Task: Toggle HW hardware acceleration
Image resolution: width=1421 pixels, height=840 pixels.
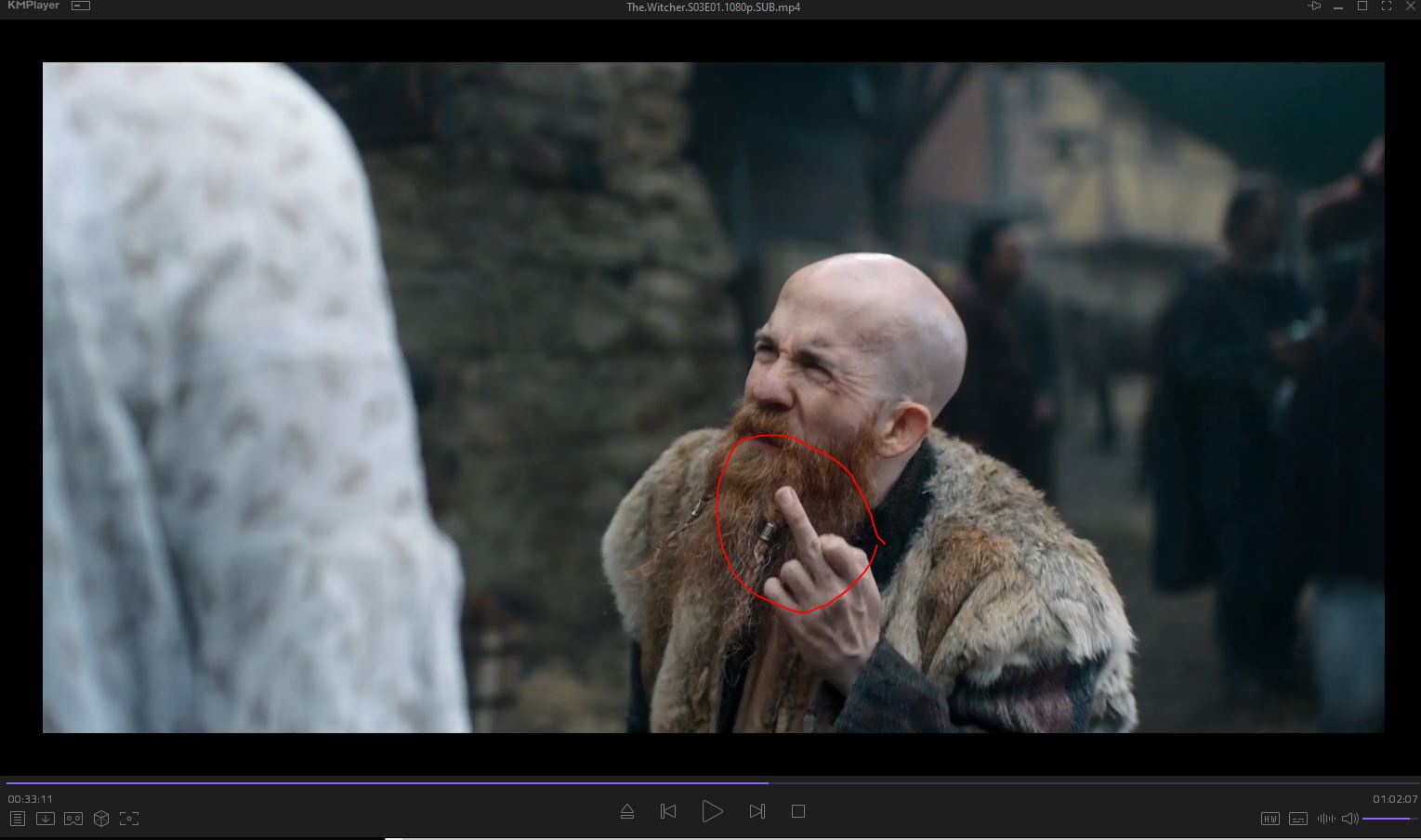Action: [x=1270, y=819]
